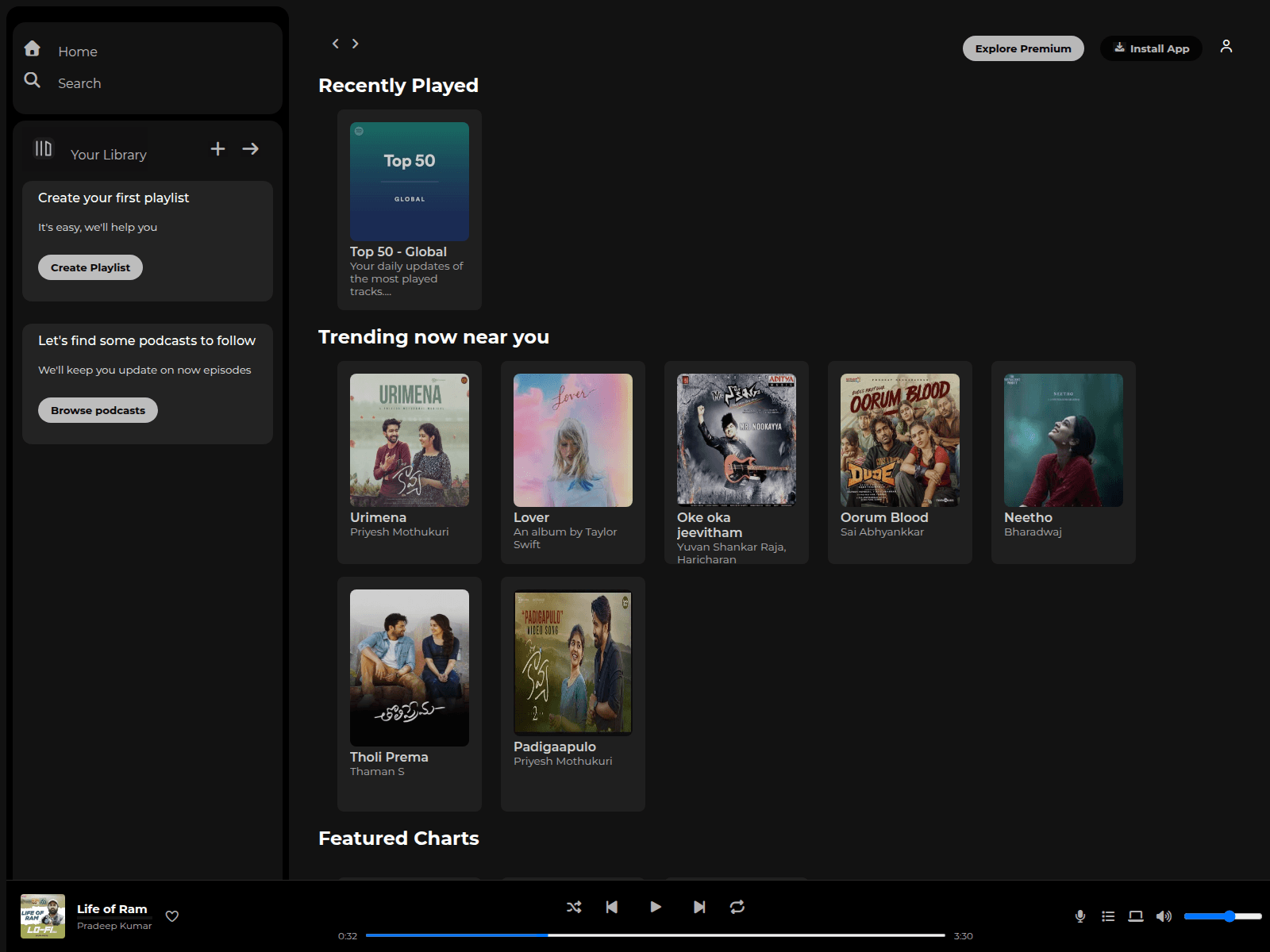Click Pradeep Kumar artist name

114,926
